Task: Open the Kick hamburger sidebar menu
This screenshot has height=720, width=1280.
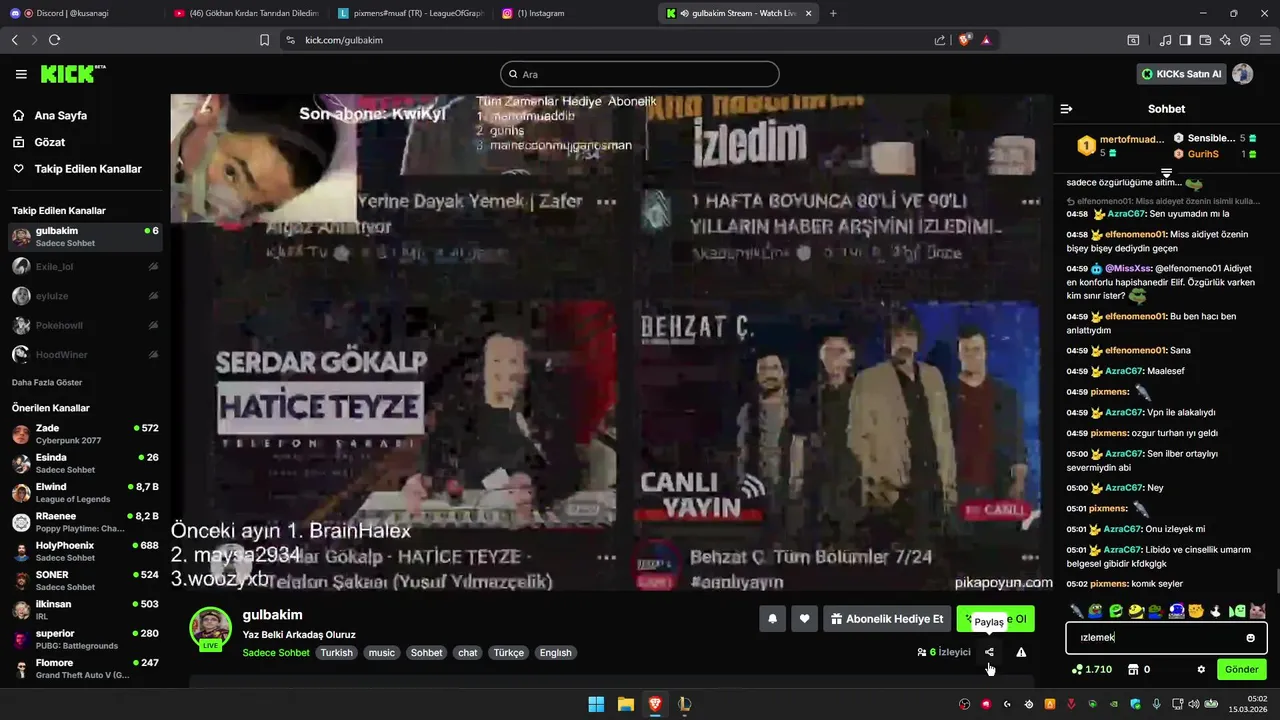Action: pos(21,74)
